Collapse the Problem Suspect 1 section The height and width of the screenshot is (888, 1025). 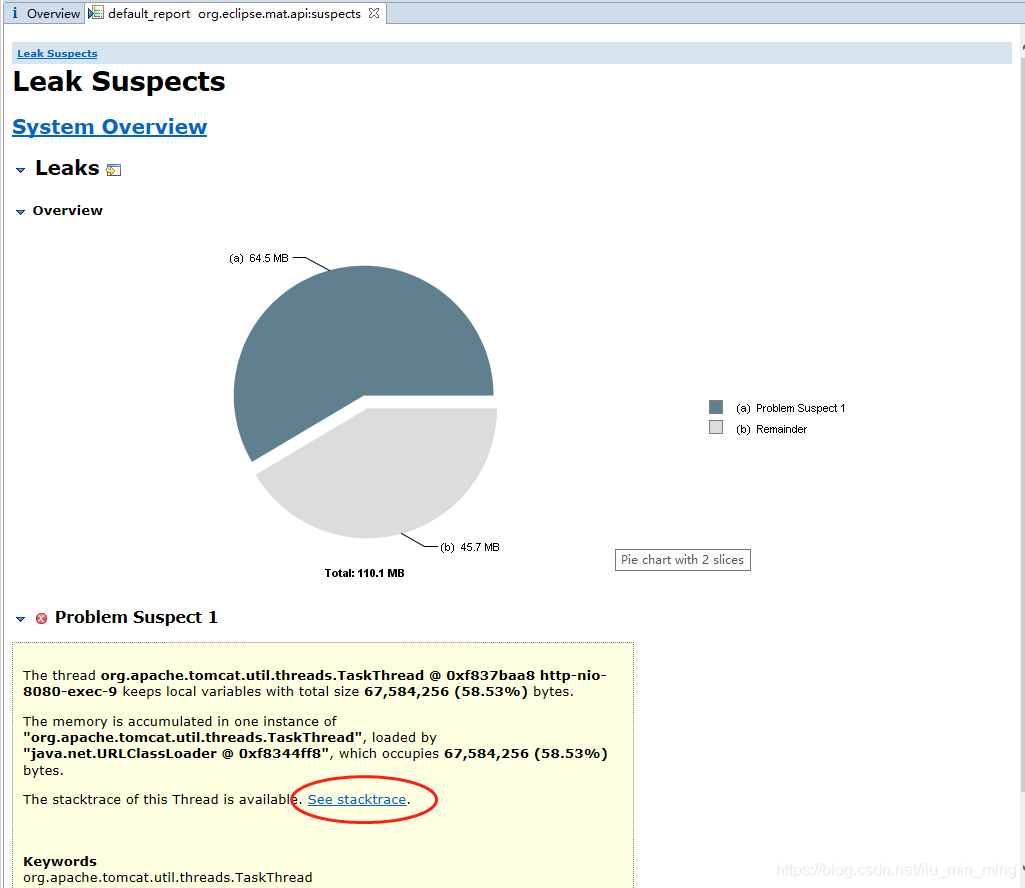[x=20, y=619]
